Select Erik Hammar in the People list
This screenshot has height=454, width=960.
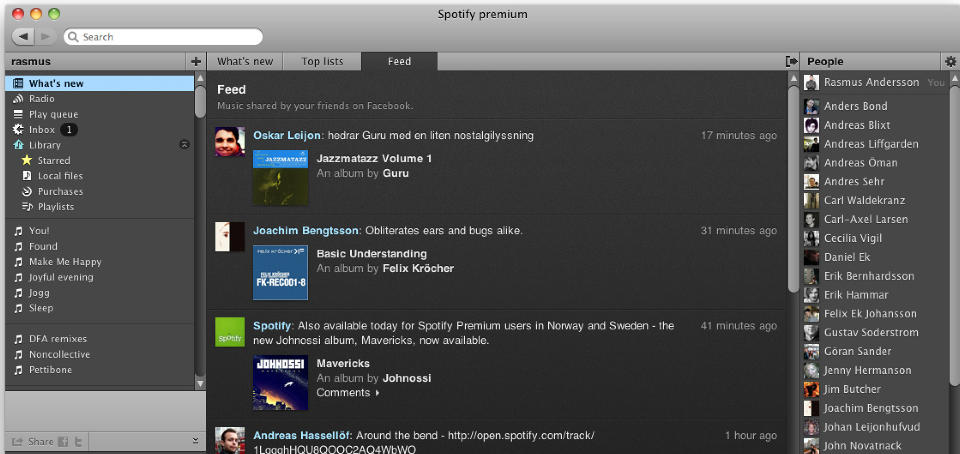coord(876,295)
